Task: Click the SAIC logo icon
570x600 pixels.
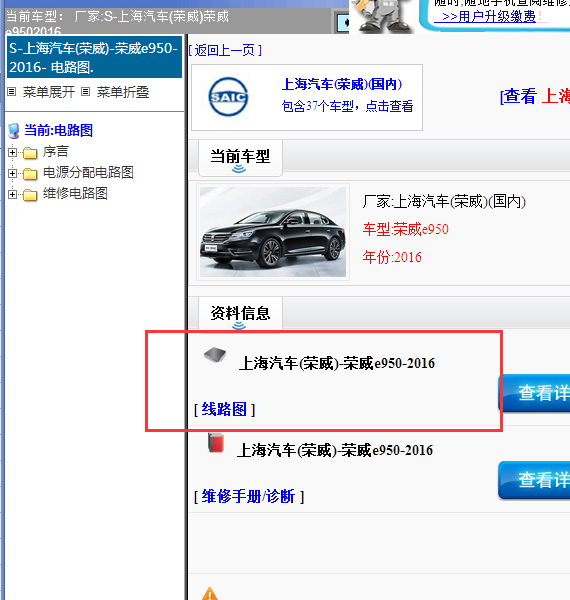Action: click(228, 97)
